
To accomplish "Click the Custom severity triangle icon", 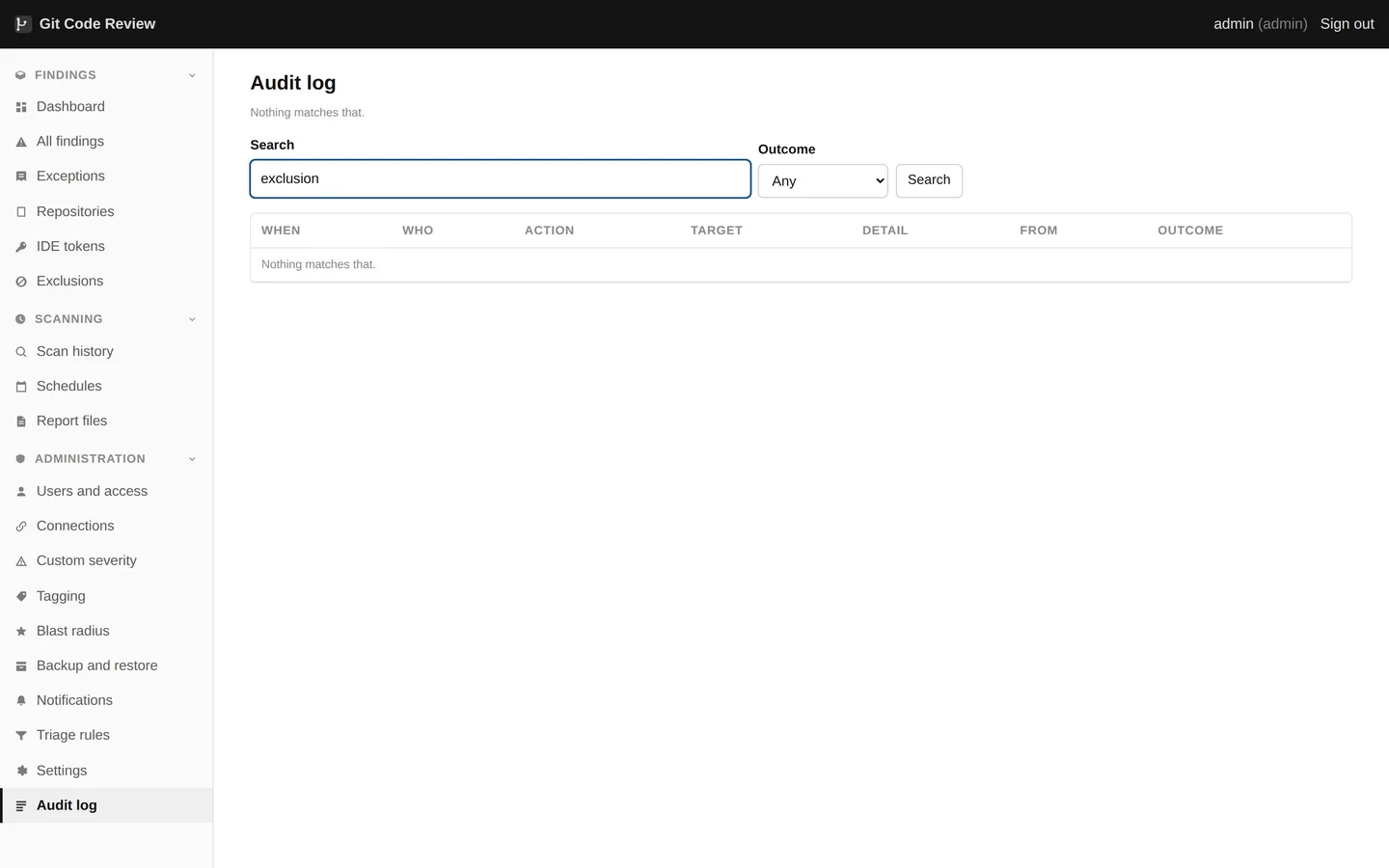I will click(21, 561).
